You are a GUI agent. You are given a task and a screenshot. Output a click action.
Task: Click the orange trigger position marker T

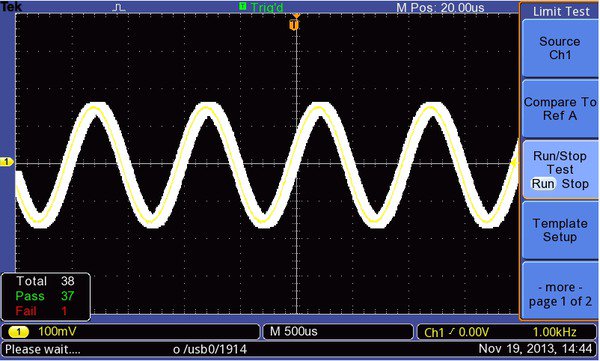294,25
